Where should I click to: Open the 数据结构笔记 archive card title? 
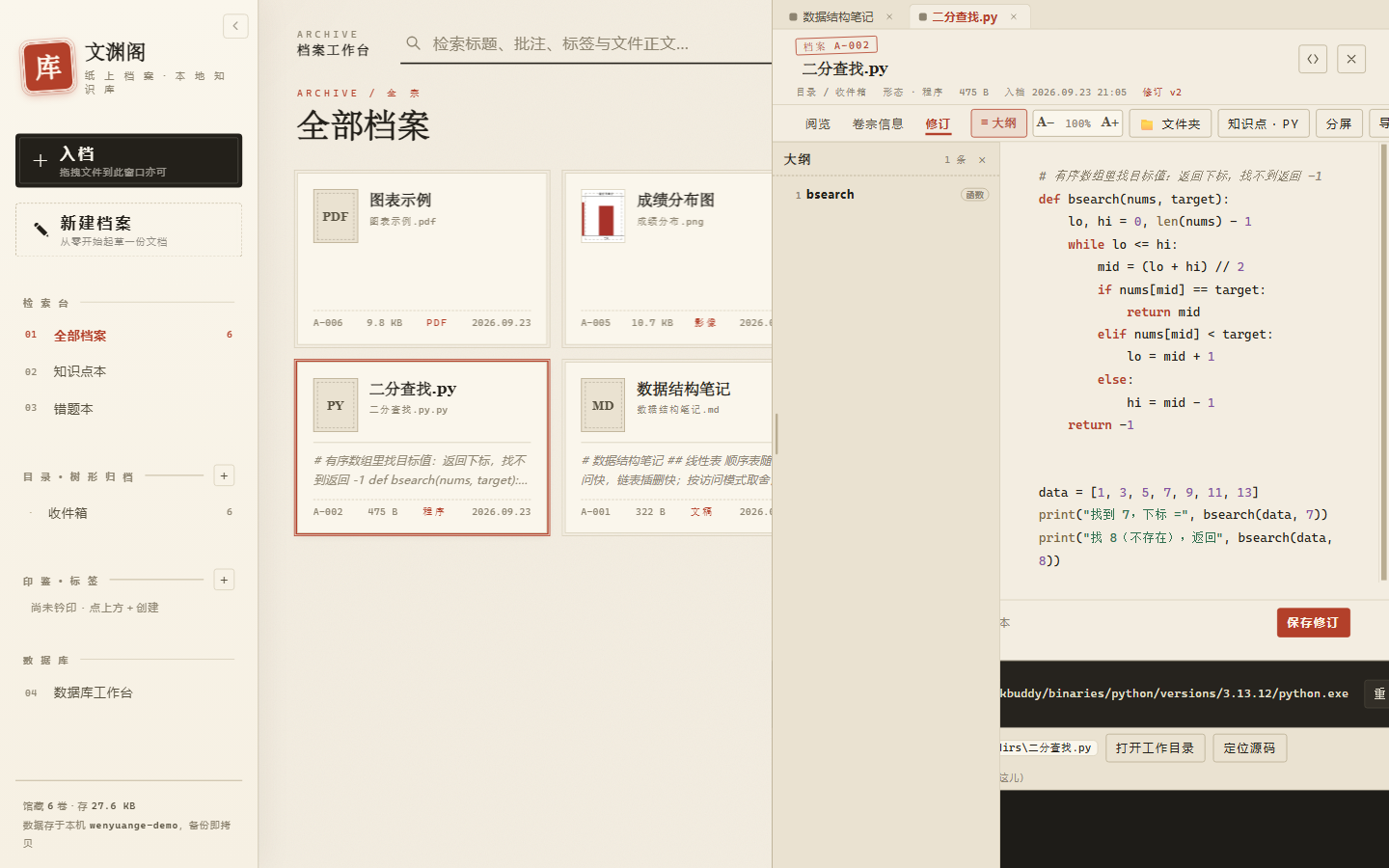(x=683, y=389)
